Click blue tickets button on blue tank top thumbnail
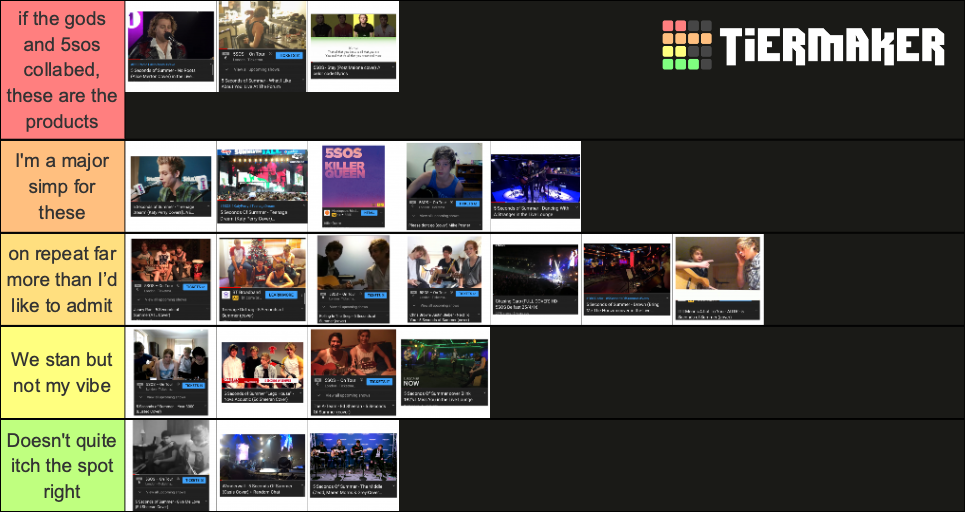The image size is (965, 512). point(468,203)
